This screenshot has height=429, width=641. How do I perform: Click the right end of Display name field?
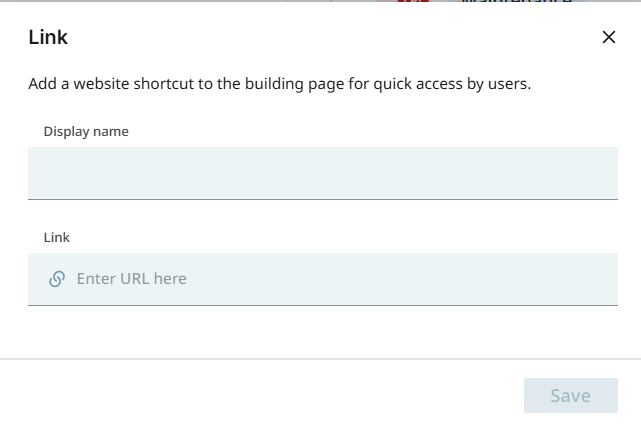pyautogui.click(x=600, y=173)
